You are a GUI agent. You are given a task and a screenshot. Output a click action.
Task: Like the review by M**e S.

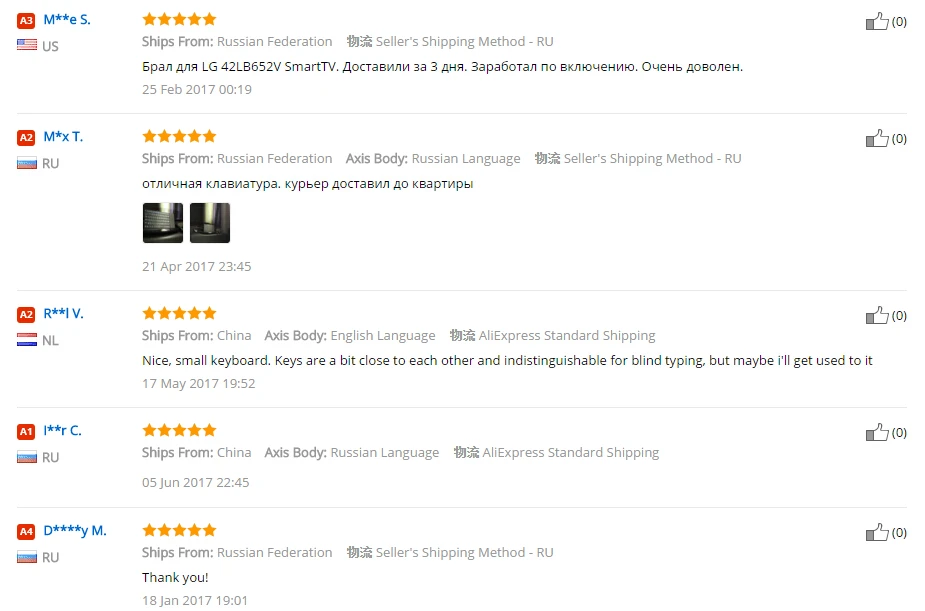[x=877, y=21]
